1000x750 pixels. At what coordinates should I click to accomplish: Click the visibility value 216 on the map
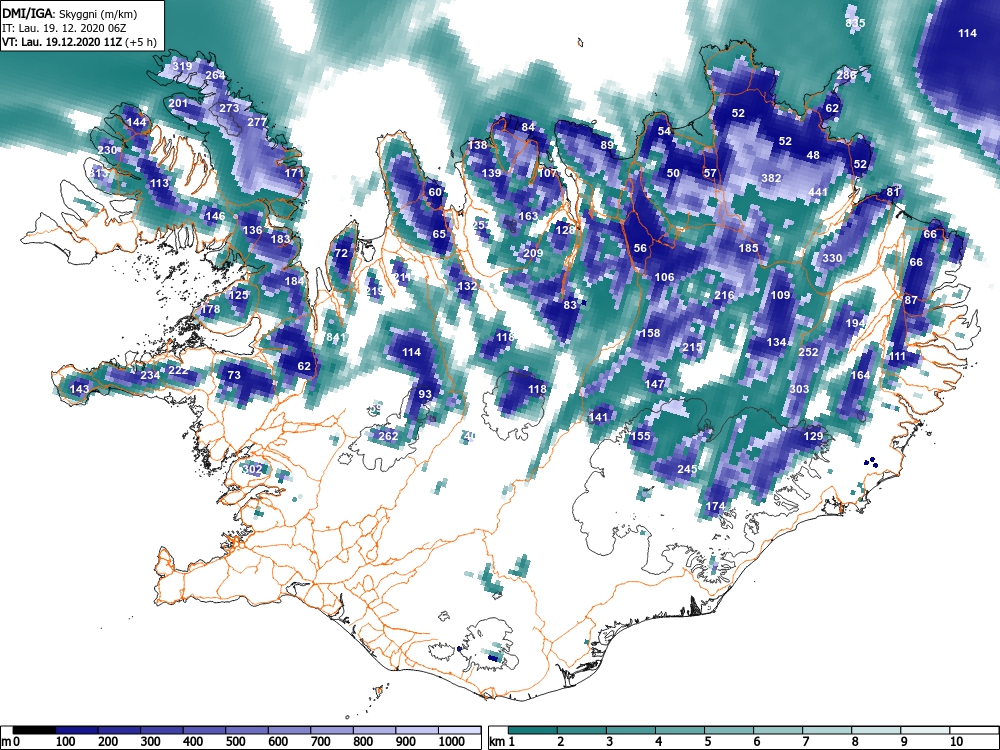724,295
